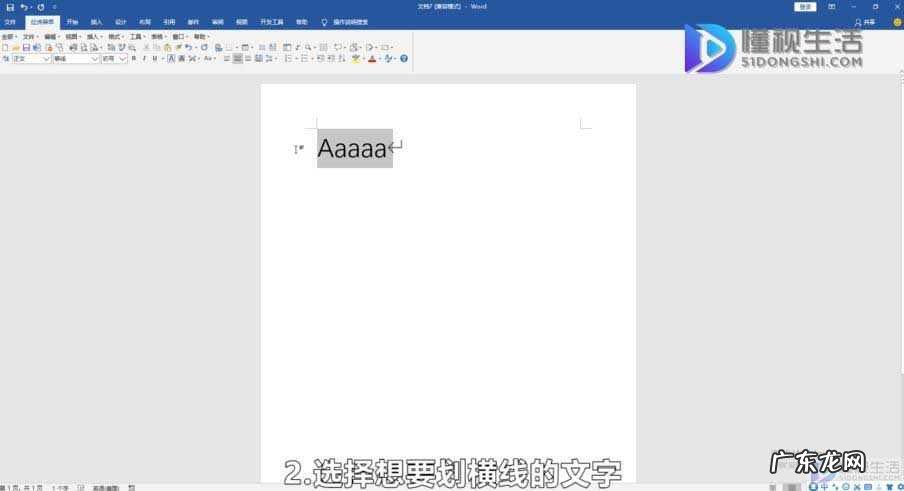Screen dimensions: 904x491
Task: Apply yellow text highlight color
Action: 355,58
